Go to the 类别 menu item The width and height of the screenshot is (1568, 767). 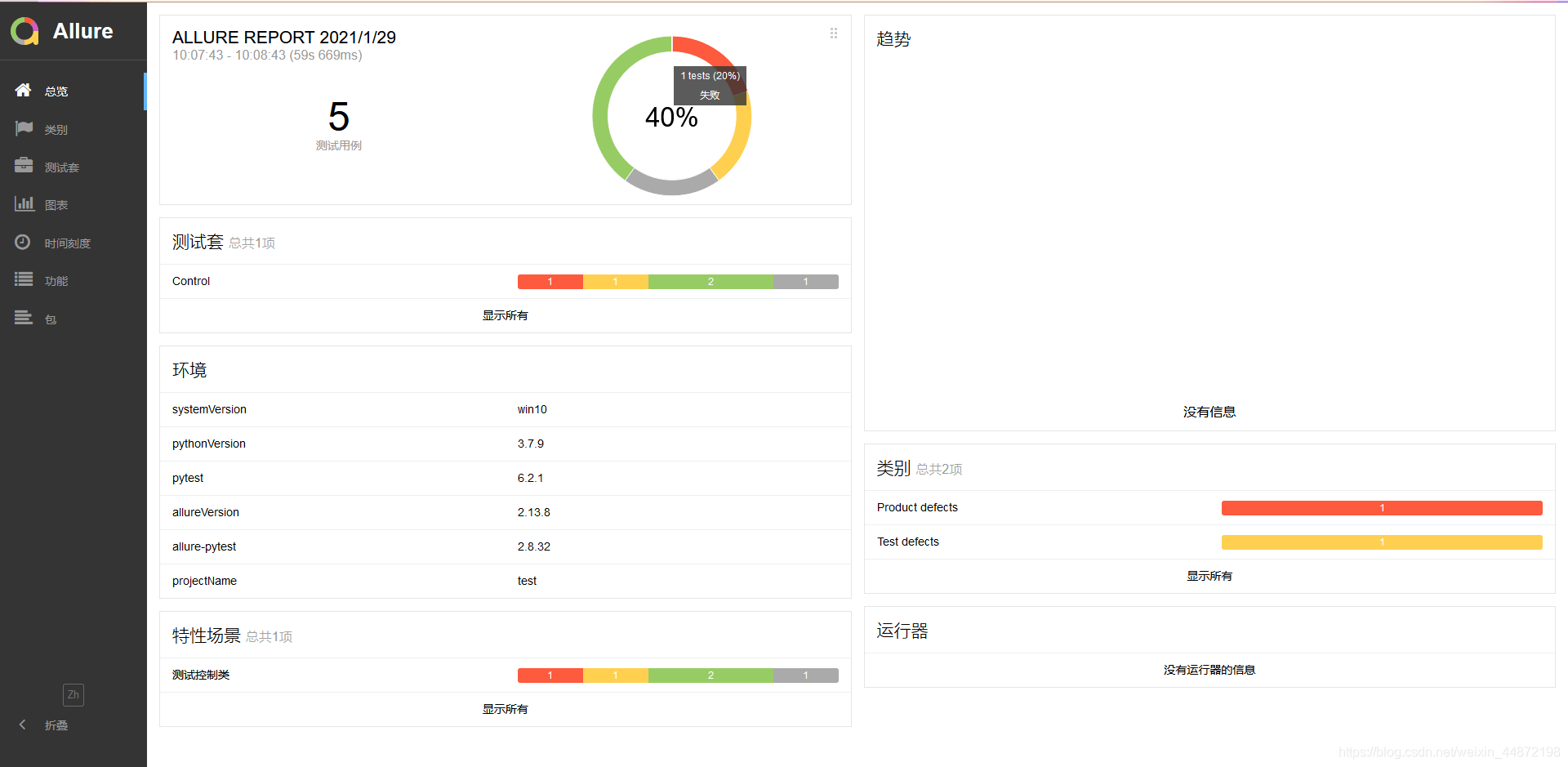[73, 129]
